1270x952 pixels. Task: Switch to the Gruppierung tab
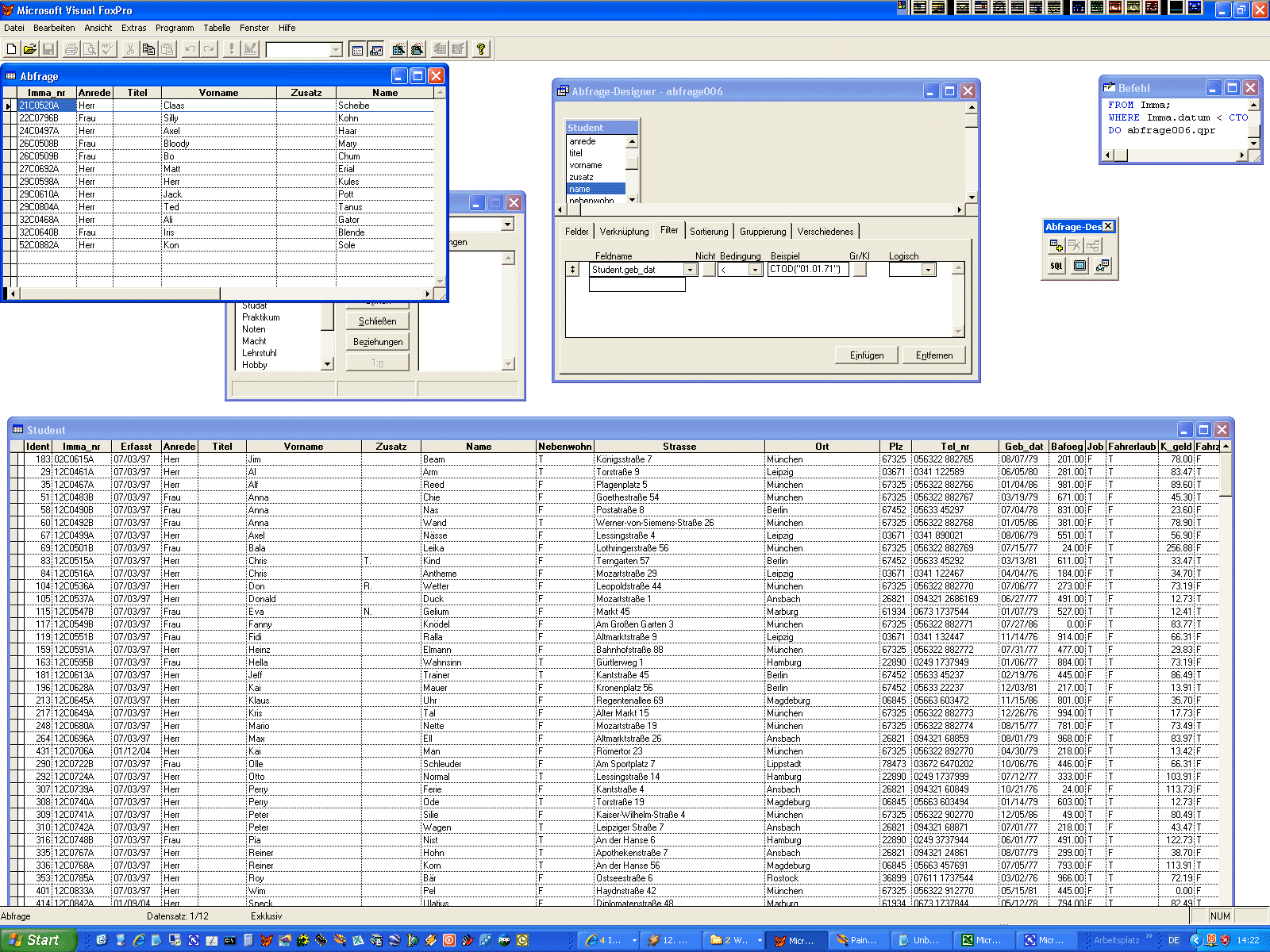point(763,232)
